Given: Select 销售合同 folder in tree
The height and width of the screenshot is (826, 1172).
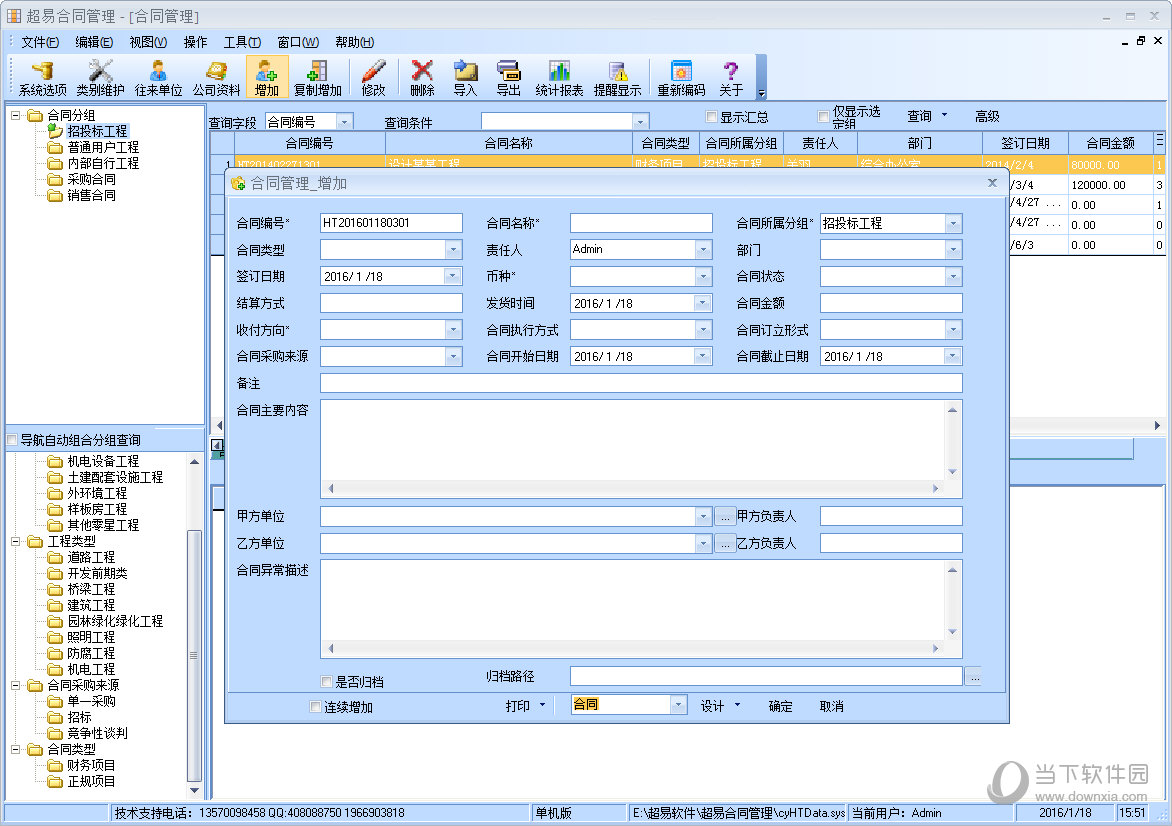Looking at the screenshot, I should pyautogui.click(x=91, y=195).
